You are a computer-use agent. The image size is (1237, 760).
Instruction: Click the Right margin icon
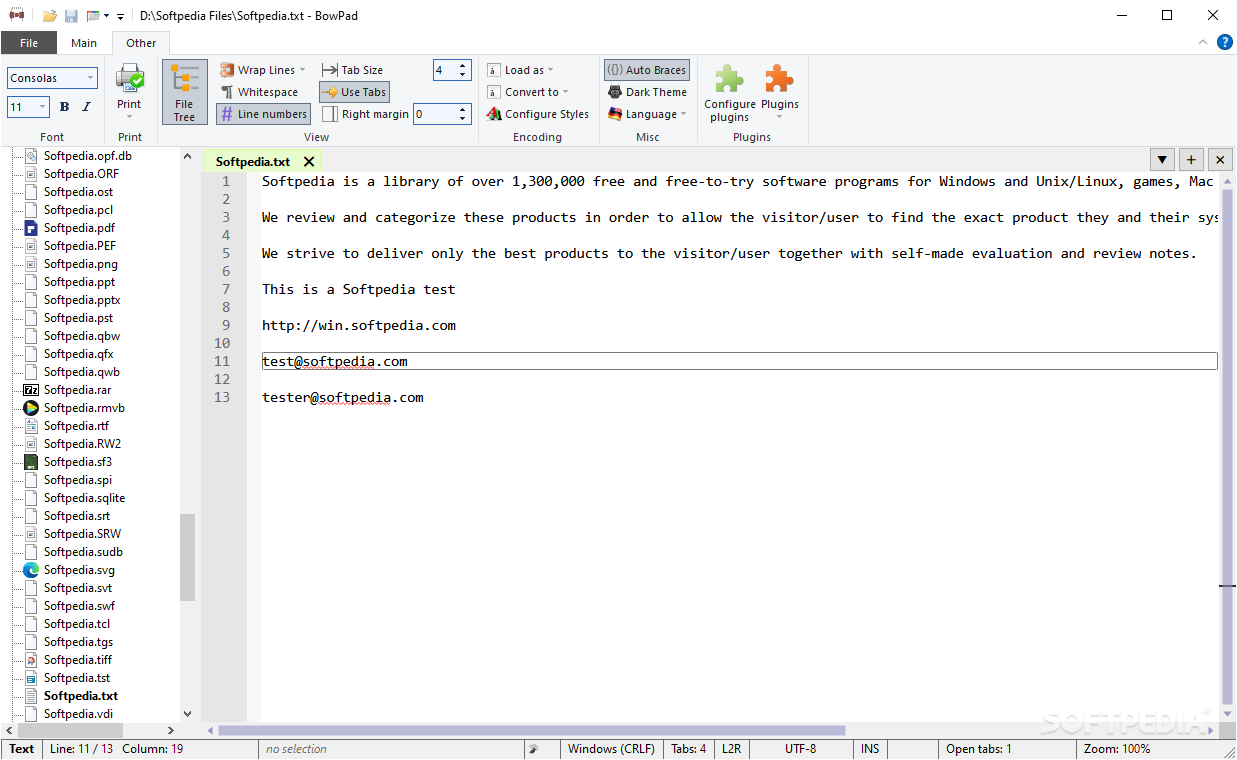click(x=329, y=114)
